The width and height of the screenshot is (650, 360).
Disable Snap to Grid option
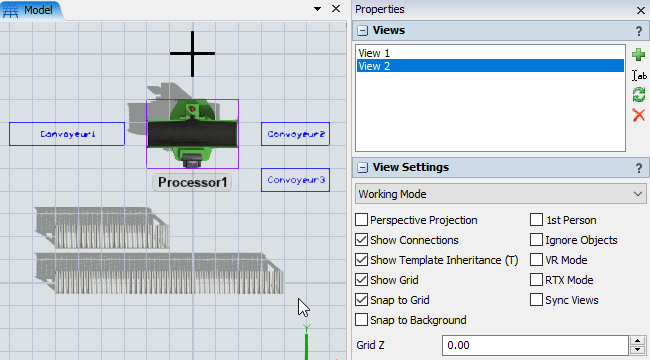click(x=361, y=299)
